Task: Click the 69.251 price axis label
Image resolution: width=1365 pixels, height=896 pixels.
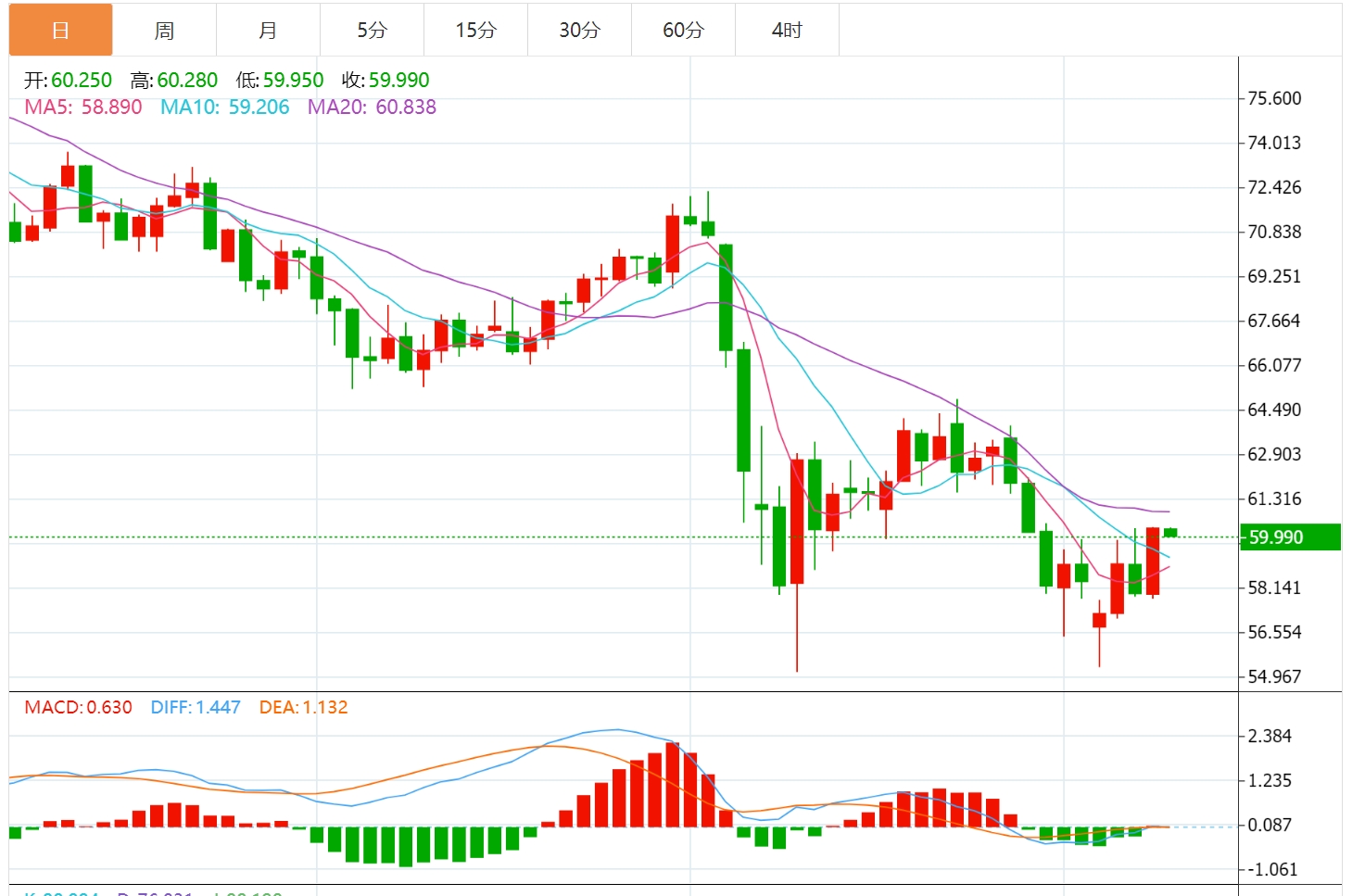Action: (x=1274, y=276)
